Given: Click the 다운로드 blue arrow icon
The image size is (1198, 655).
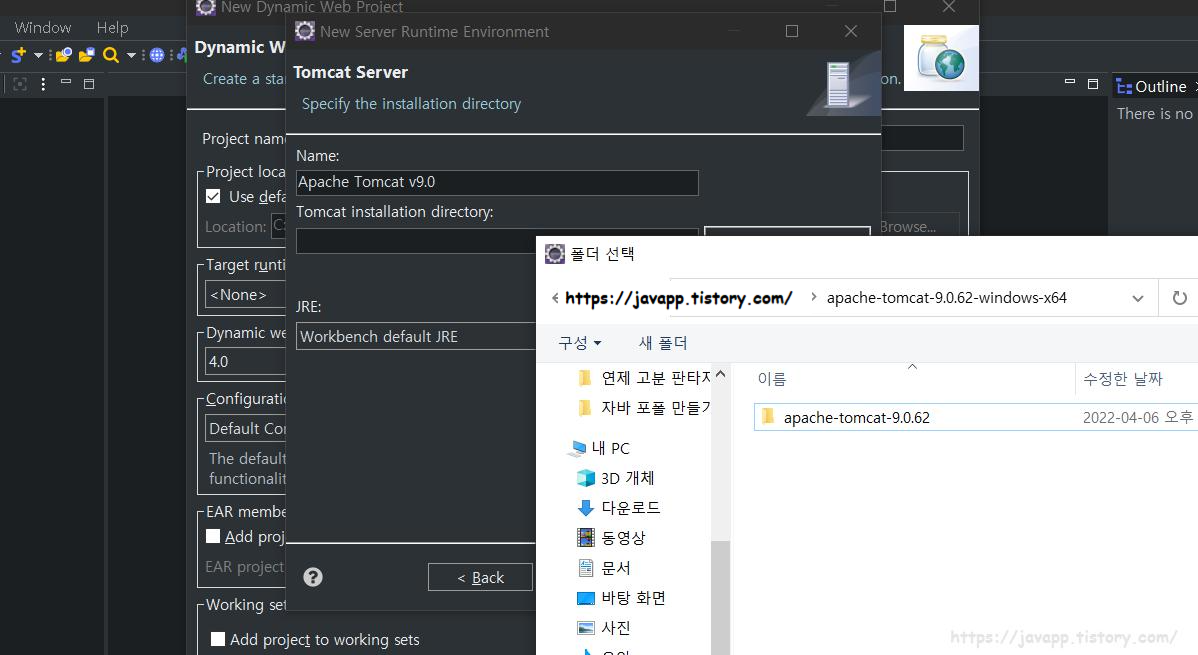Looking at the screenshot, I should (x=586, y=507).
